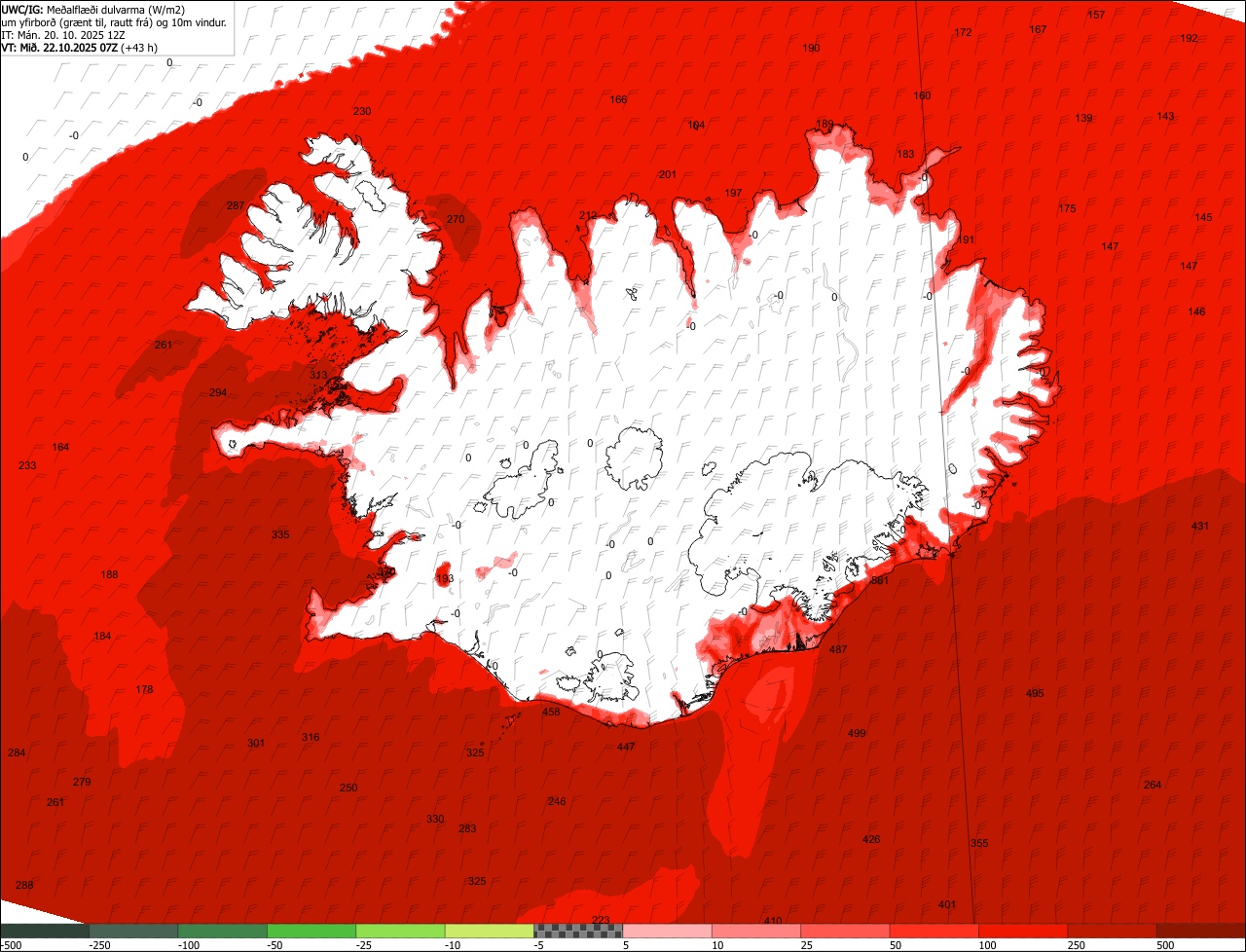Click the valid time 'VT: Mið. 22.10.2025 07Z (+43 h)'
1246x952 pixels.
click(80, 47)
